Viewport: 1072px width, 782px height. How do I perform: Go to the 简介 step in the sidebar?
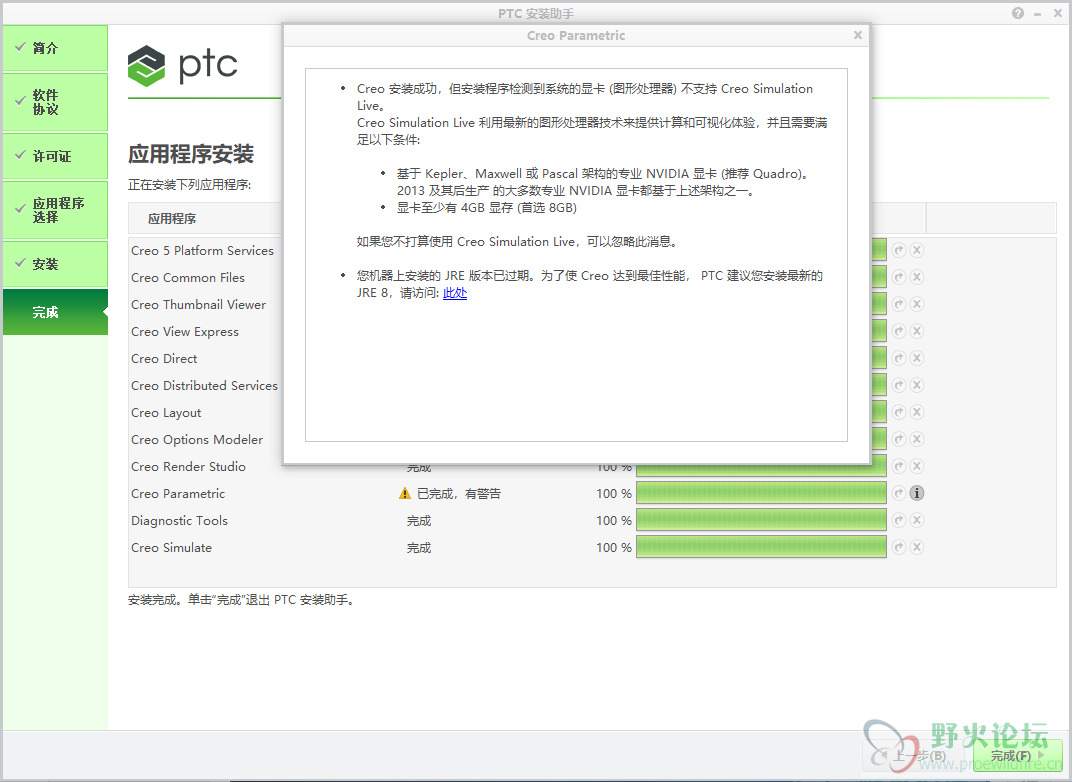55,48
